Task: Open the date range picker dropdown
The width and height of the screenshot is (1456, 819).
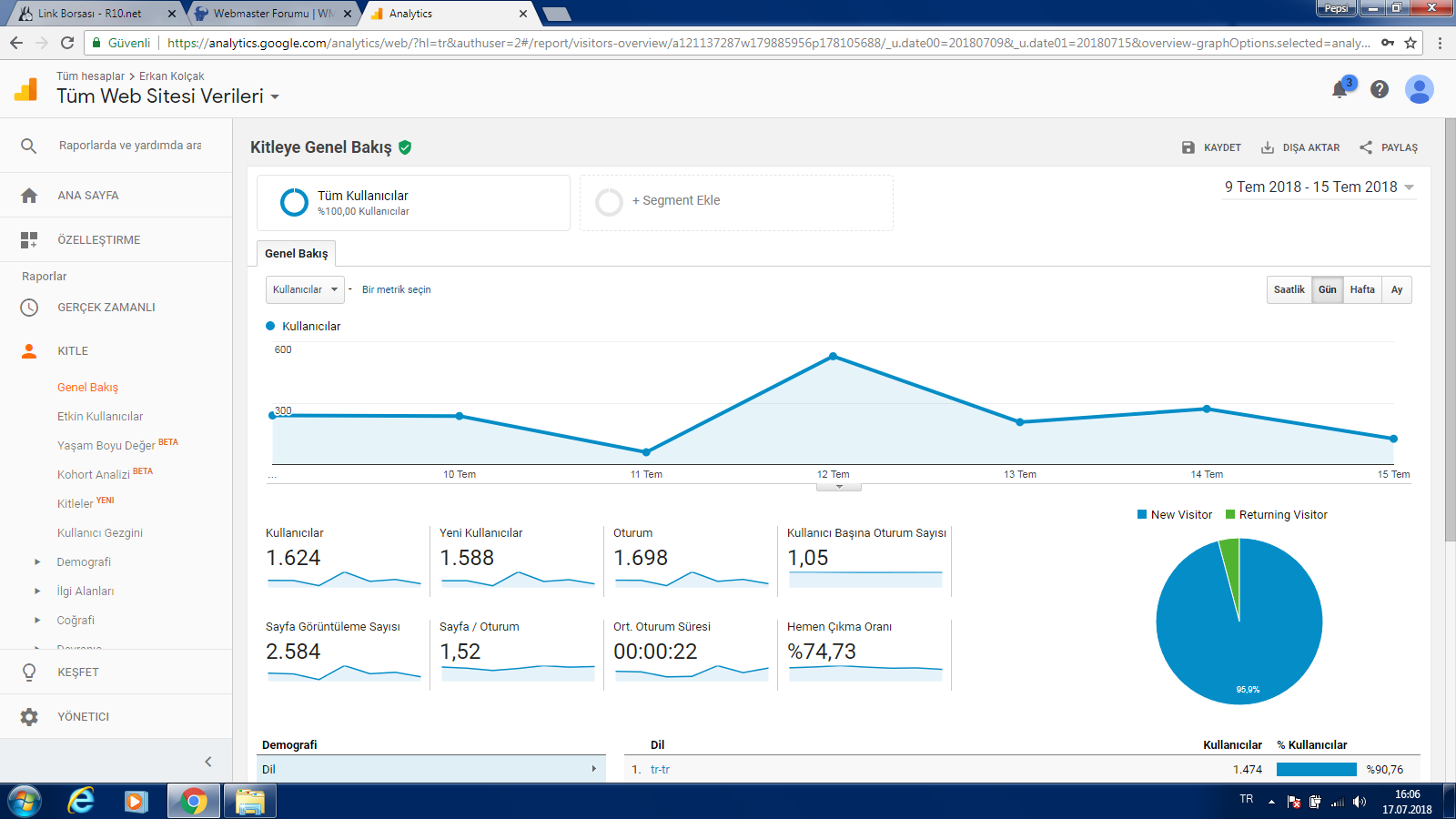Action: 1319,187
